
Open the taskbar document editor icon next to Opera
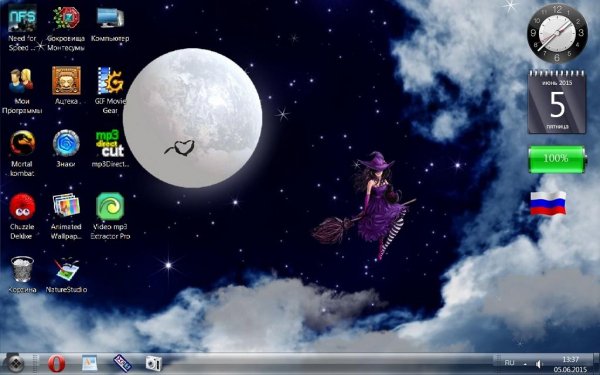[x=89, y=363]
